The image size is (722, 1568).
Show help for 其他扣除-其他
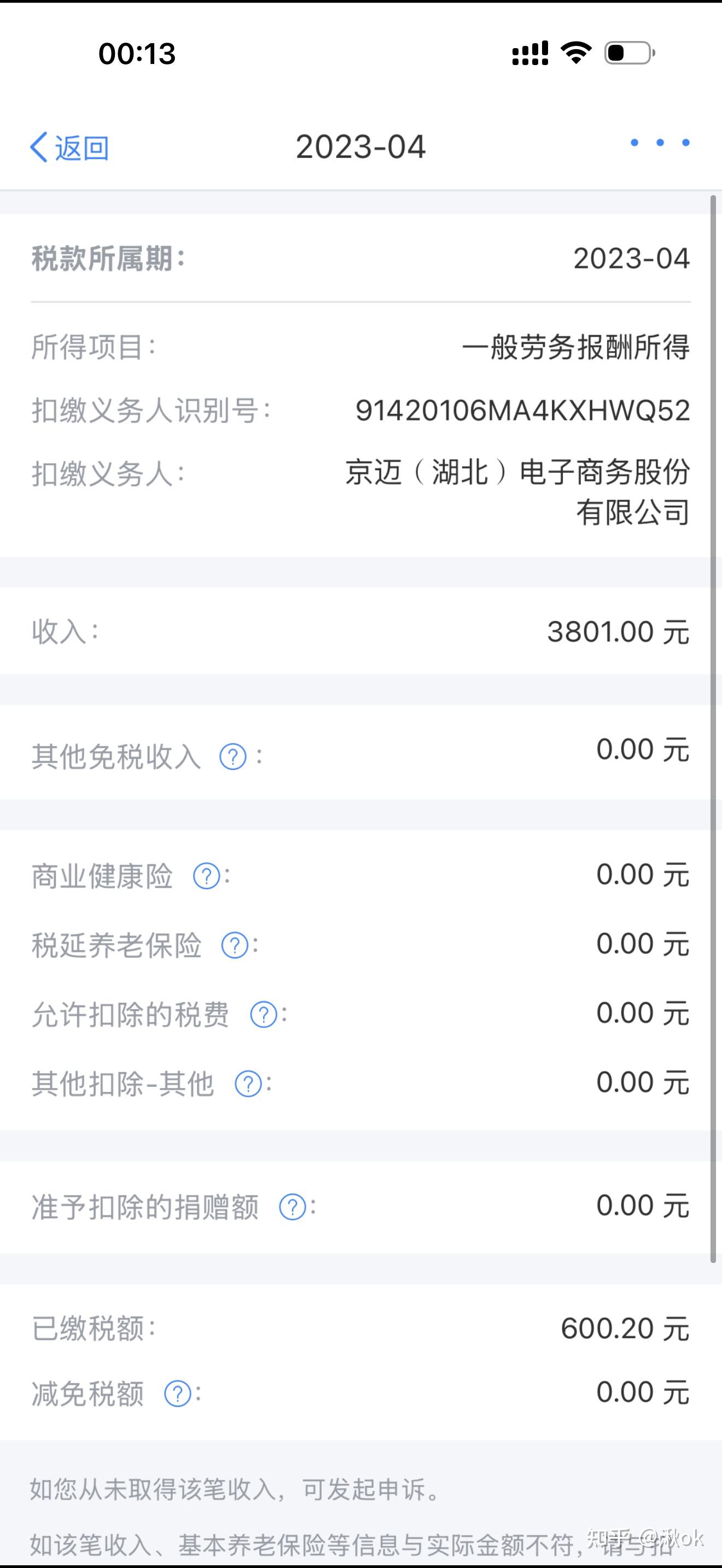click(248, 1084)
